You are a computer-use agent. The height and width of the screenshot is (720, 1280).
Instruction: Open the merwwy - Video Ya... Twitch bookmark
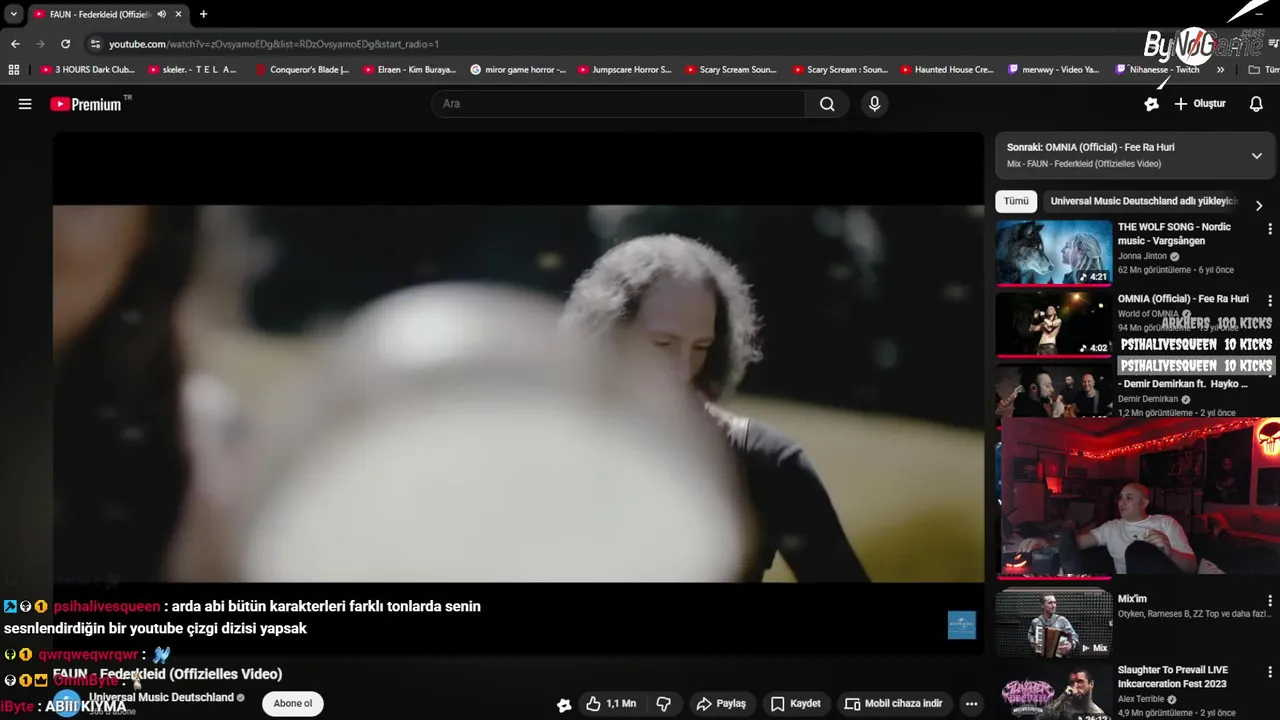(1054, 70)
